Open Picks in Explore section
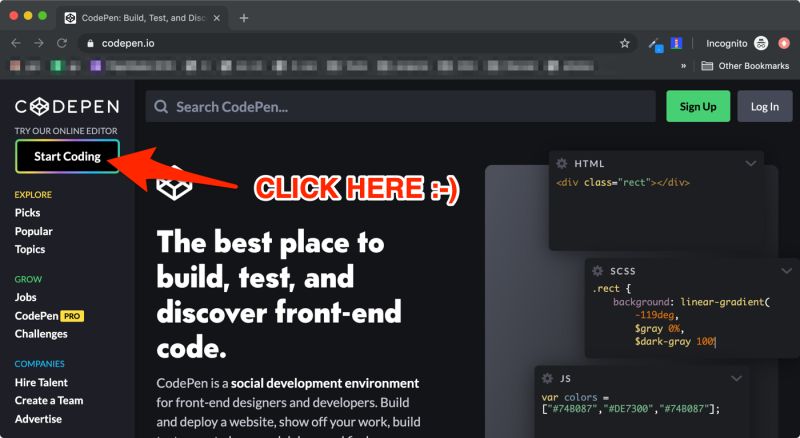This screenshot has width=800, height=438. point(28,212)
